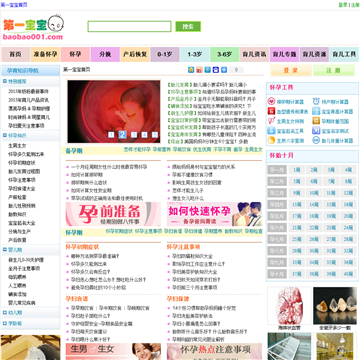Open the 育儿资讯 navigation tab
The image size is (360, 360).
[254, 54]
